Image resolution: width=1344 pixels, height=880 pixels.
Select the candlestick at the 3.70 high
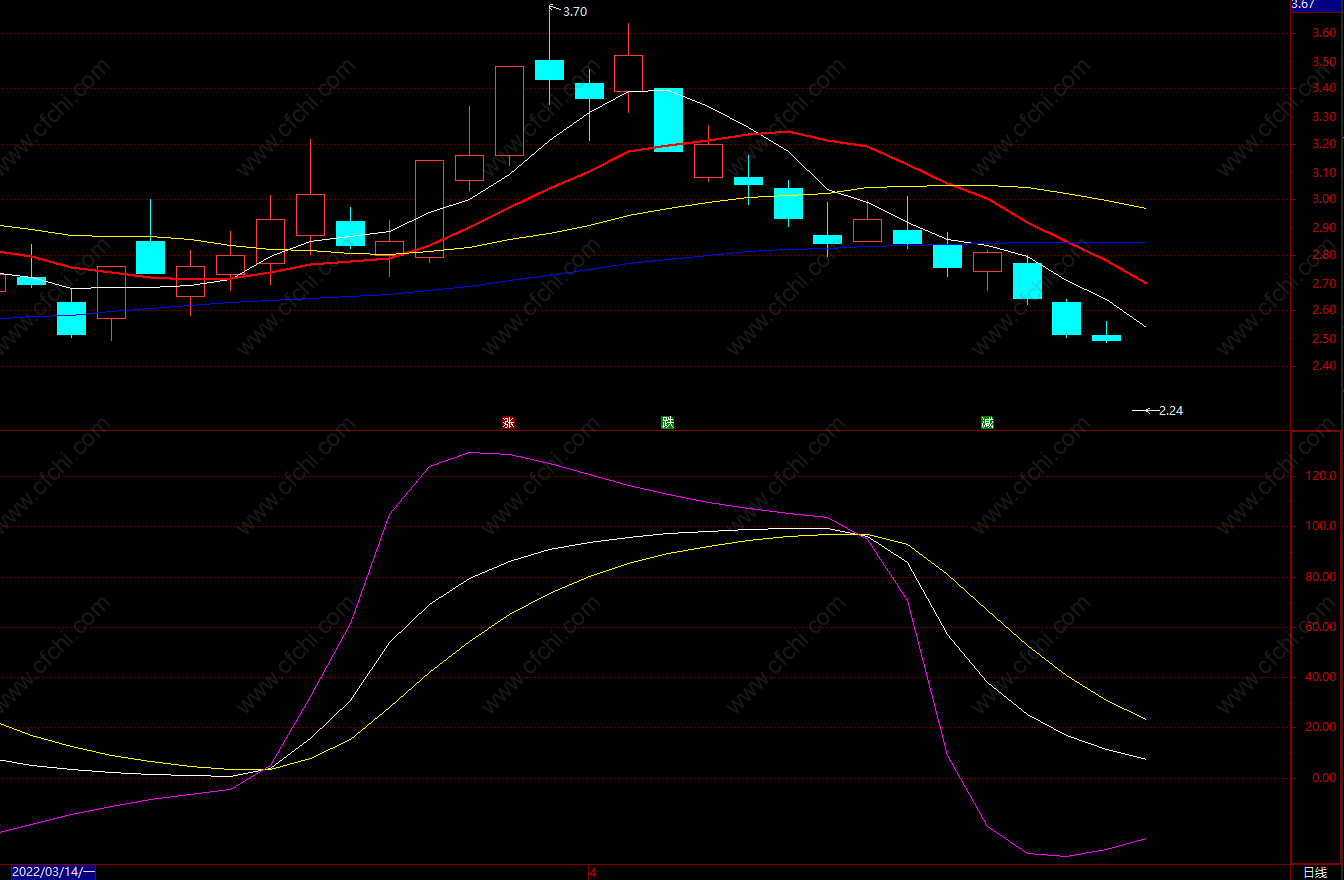tap(549, 69)
